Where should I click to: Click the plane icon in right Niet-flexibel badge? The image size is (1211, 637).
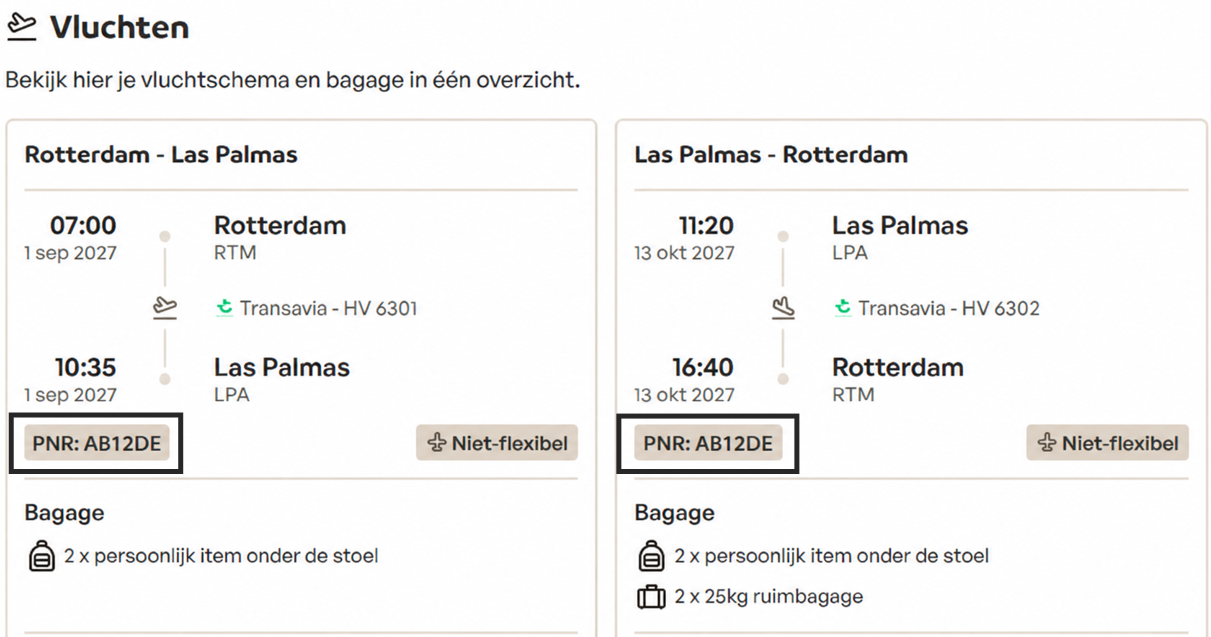(x=1046, y=443)
